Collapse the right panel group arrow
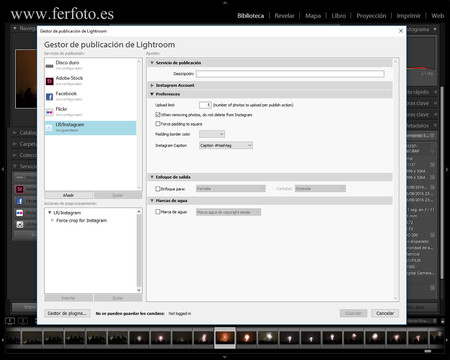 447,169
